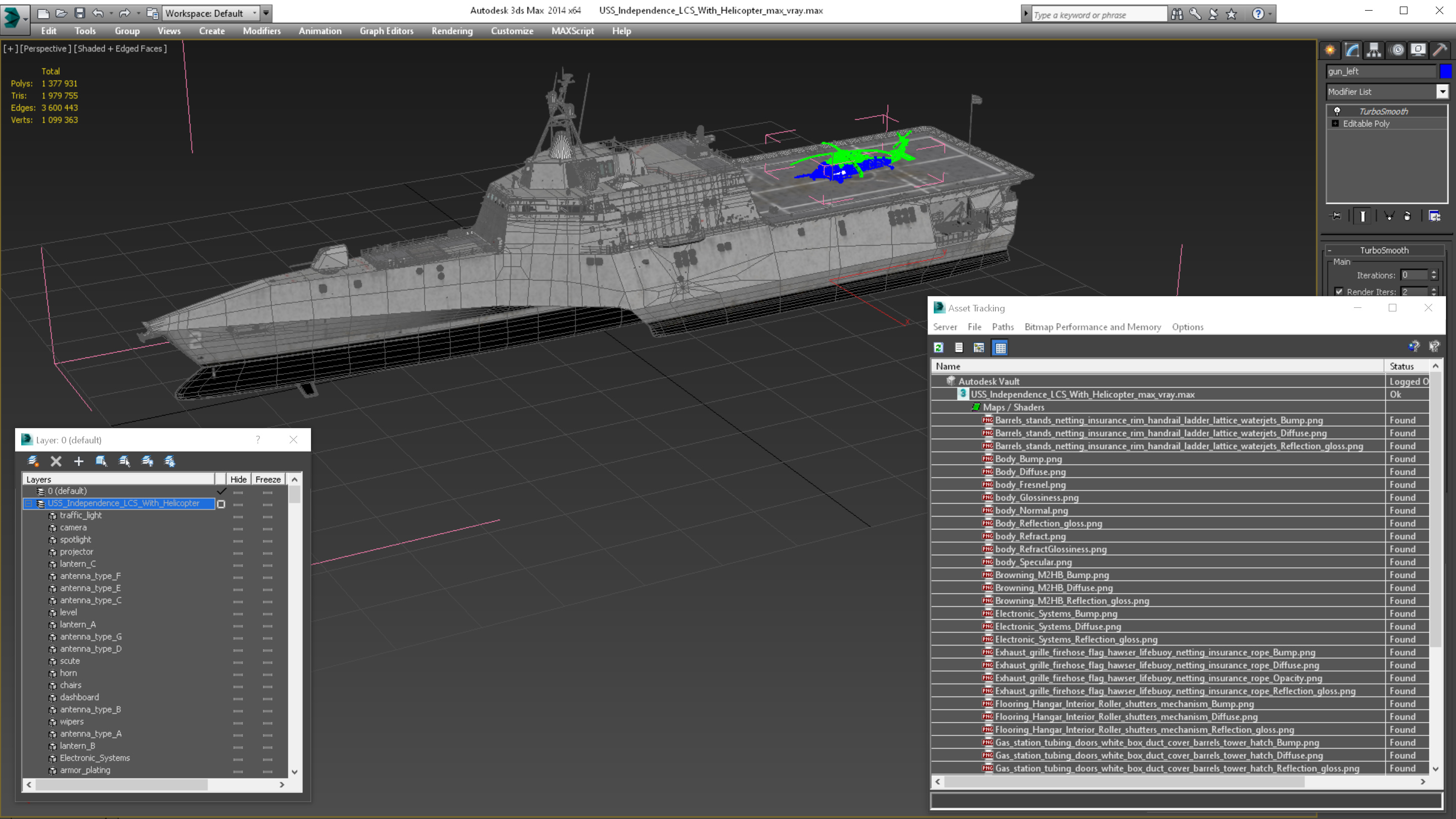
Task: Open the Motion command panel tab
Action: (x=1397, y=51)
